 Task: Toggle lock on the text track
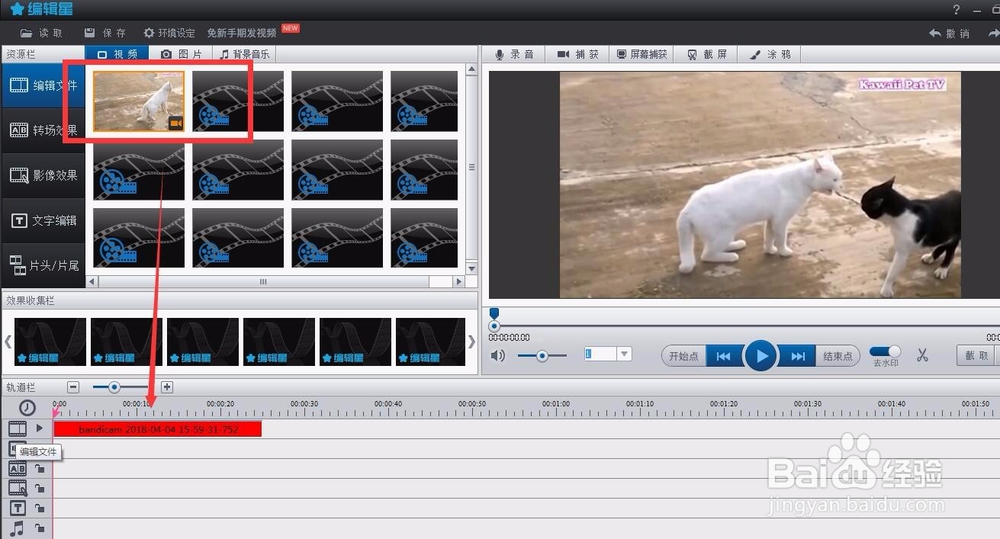[40, 508]
